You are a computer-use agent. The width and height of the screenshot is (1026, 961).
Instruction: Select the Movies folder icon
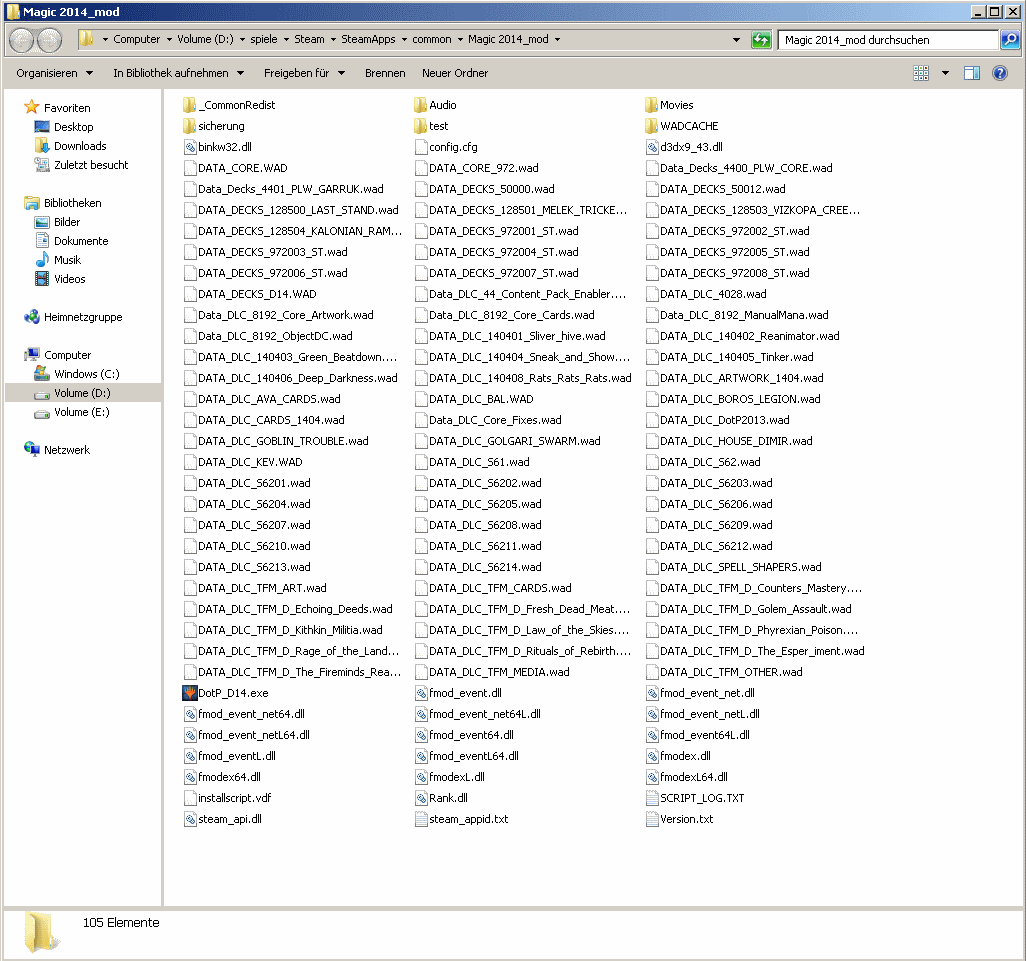[652, 105]
